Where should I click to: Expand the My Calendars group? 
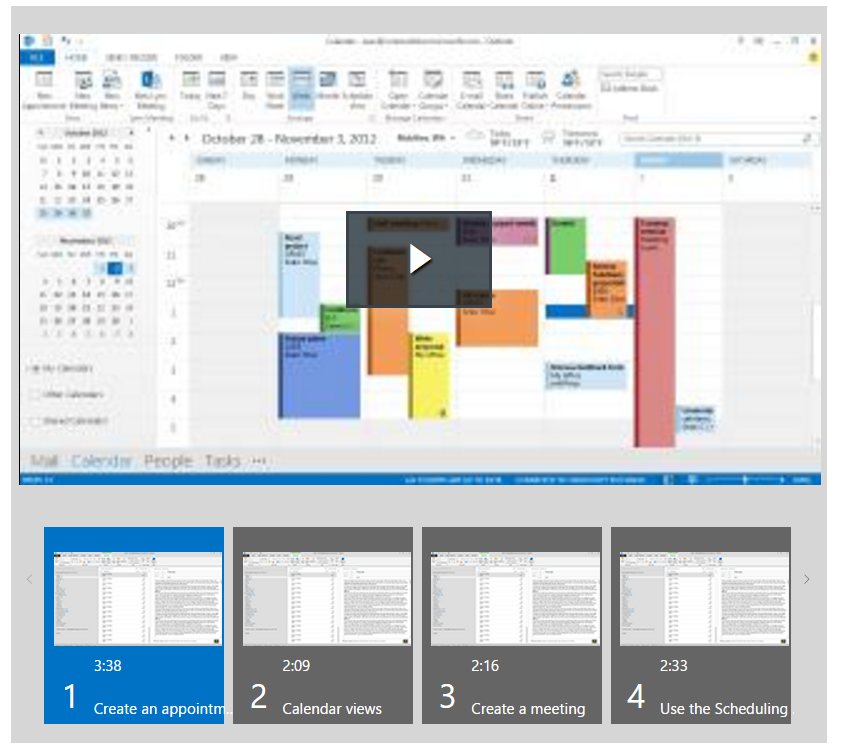pyautogui.click(x=36, y=369)
